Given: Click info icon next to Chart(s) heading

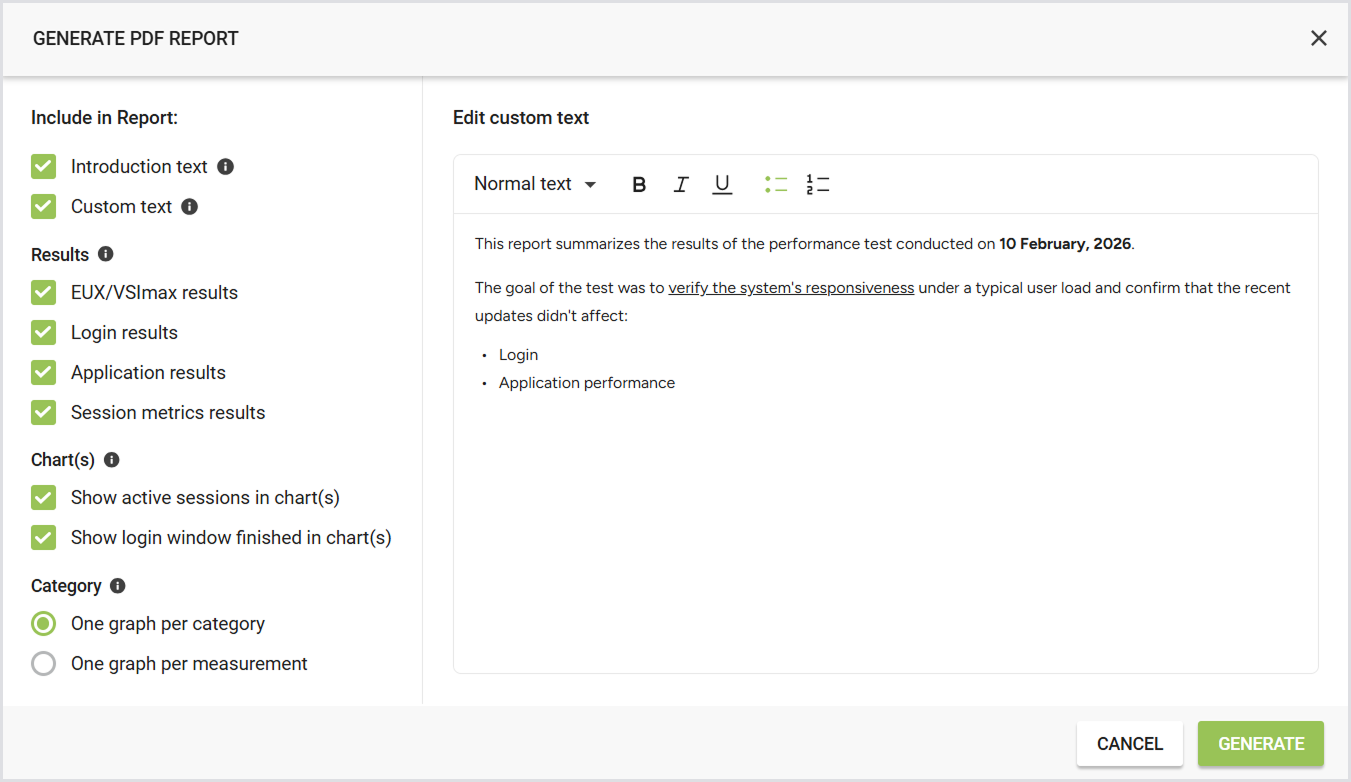Looking at the screenshot, I should point(112,460).
